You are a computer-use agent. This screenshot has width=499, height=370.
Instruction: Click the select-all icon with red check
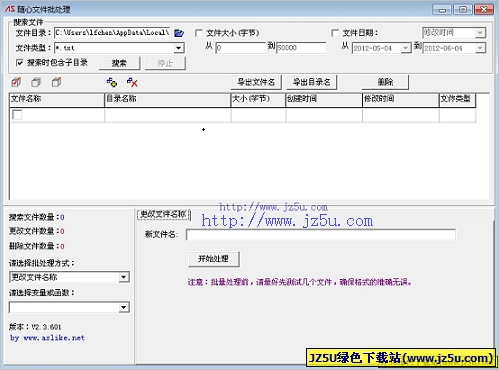click(x=16, y=82)
